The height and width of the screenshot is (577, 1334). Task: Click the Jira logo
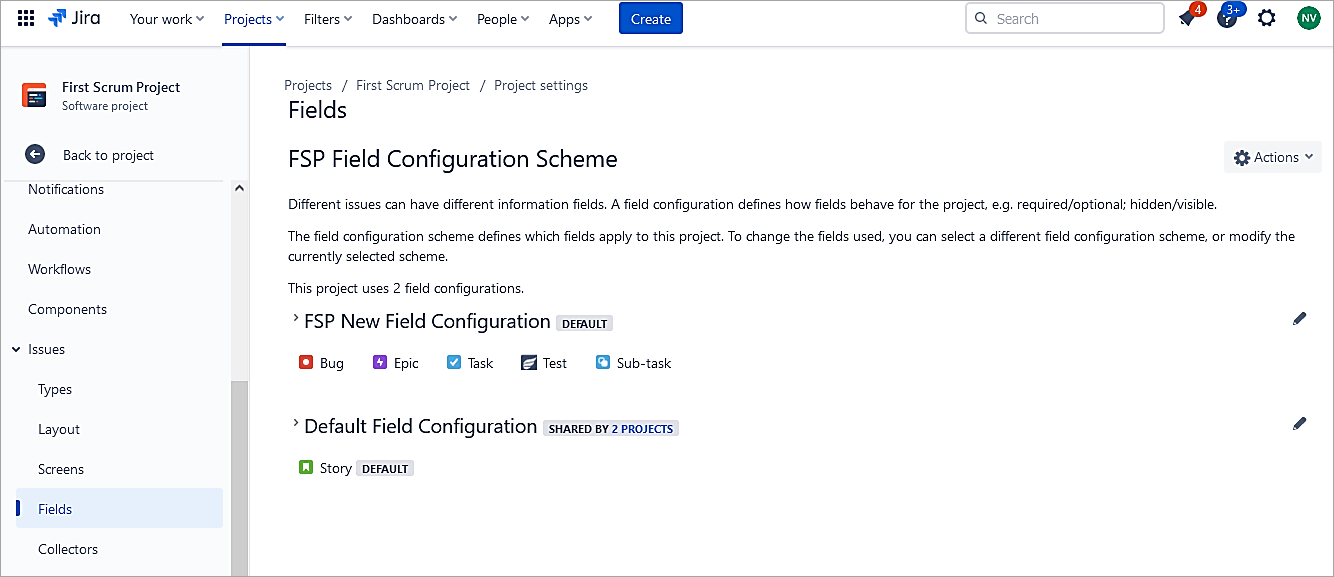coord(74,18)
